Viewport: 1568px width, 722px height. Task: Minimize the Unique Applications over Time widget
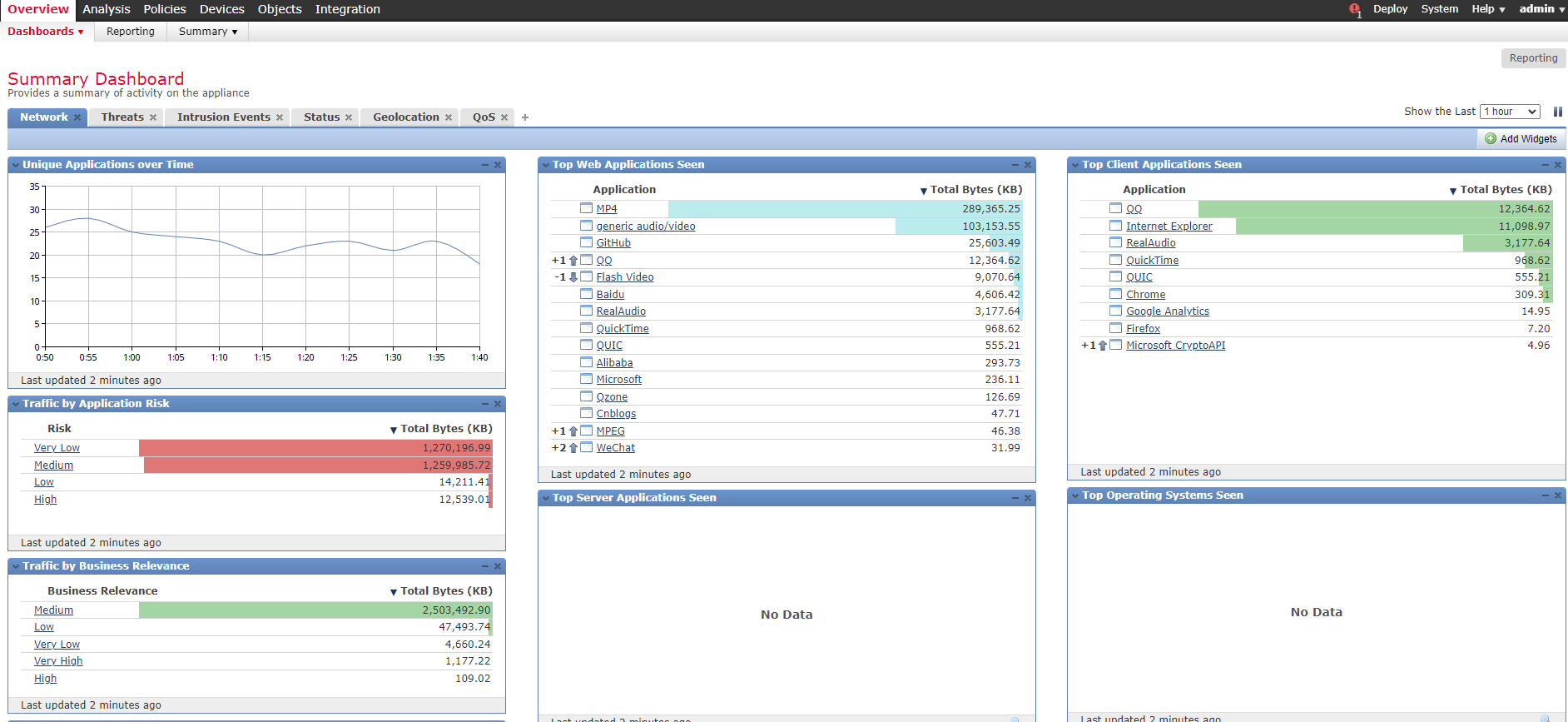coord(485,165)
